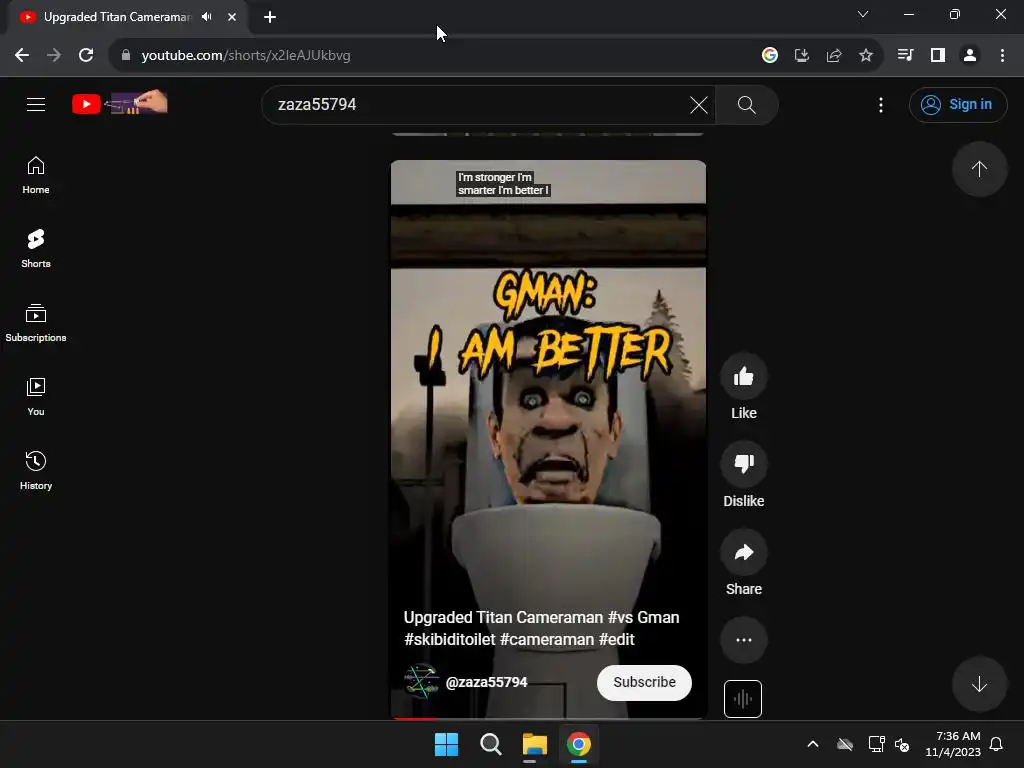View site information lock icon

tap(126, 56)
